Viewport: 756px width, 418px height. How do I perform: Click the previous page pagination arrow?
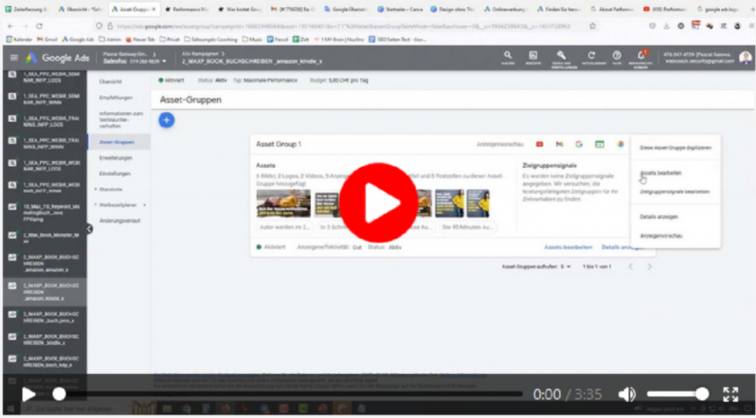point(630,267)
